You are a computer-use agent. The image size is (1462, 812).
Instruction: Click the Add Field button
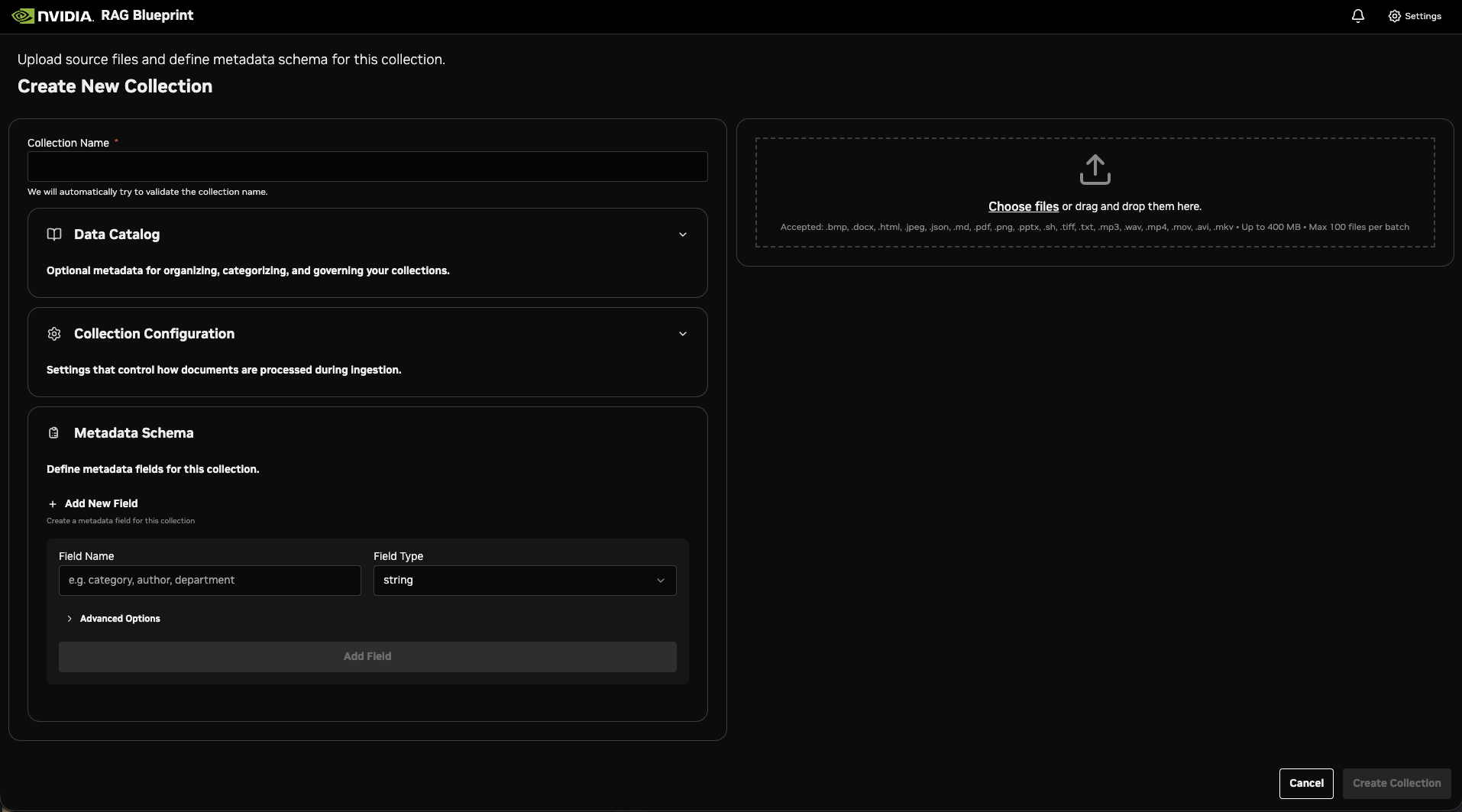coord(367,657)
